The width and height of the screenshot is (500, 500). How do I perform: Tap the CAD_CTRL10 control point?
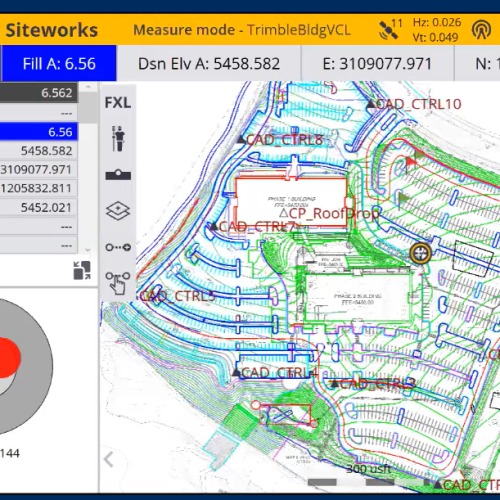pyautogui.click(x=371, y=105)
